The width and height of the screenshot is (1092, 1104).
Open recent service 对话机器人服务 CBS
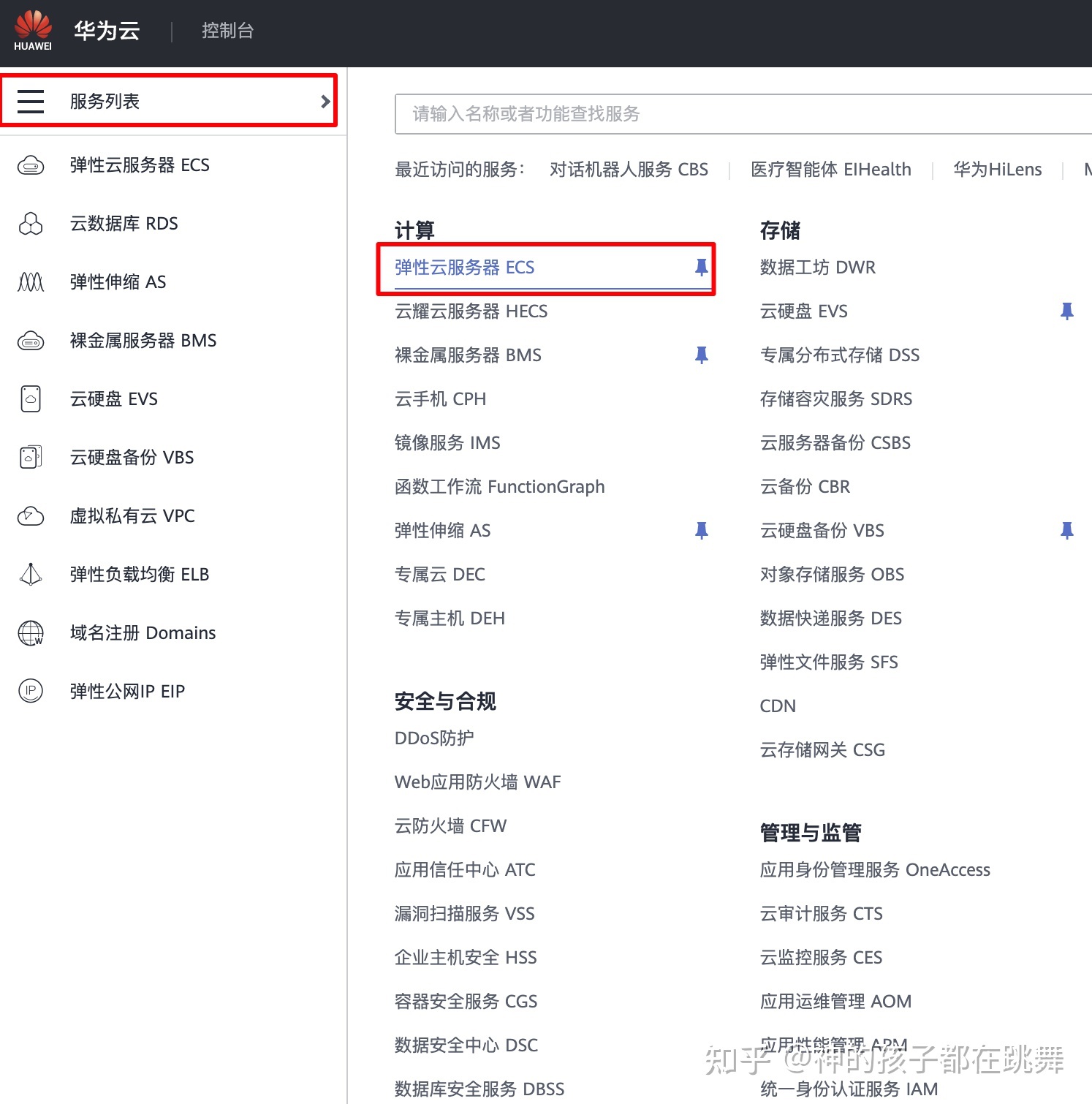(629, 170)
